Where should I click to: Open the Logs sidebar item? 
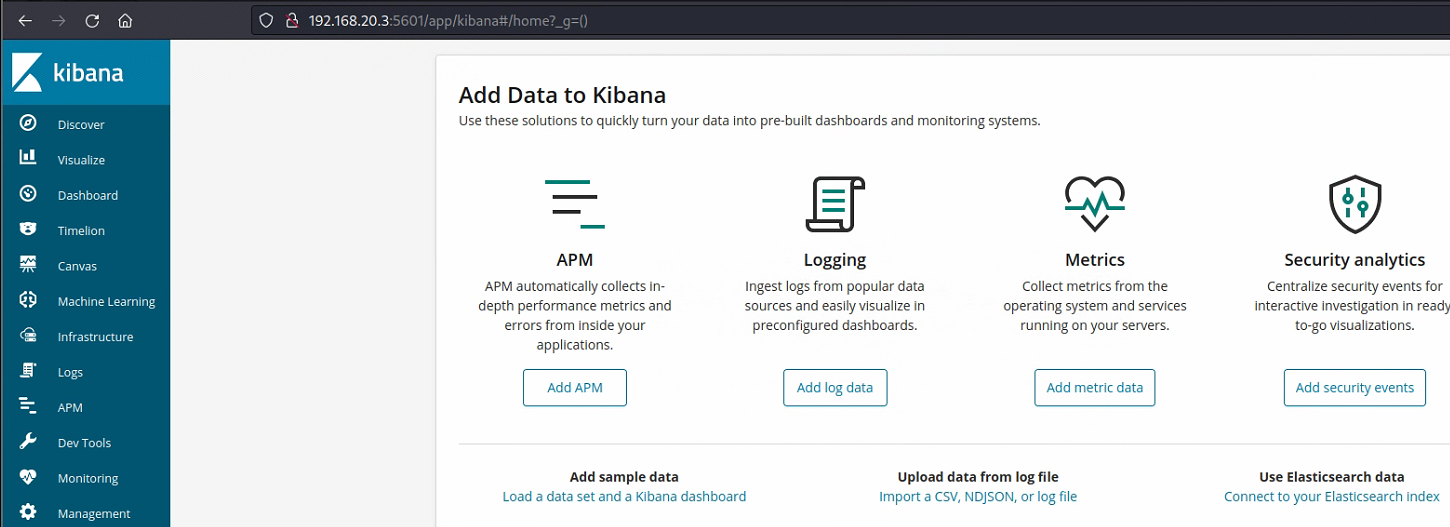click(70, 372)
